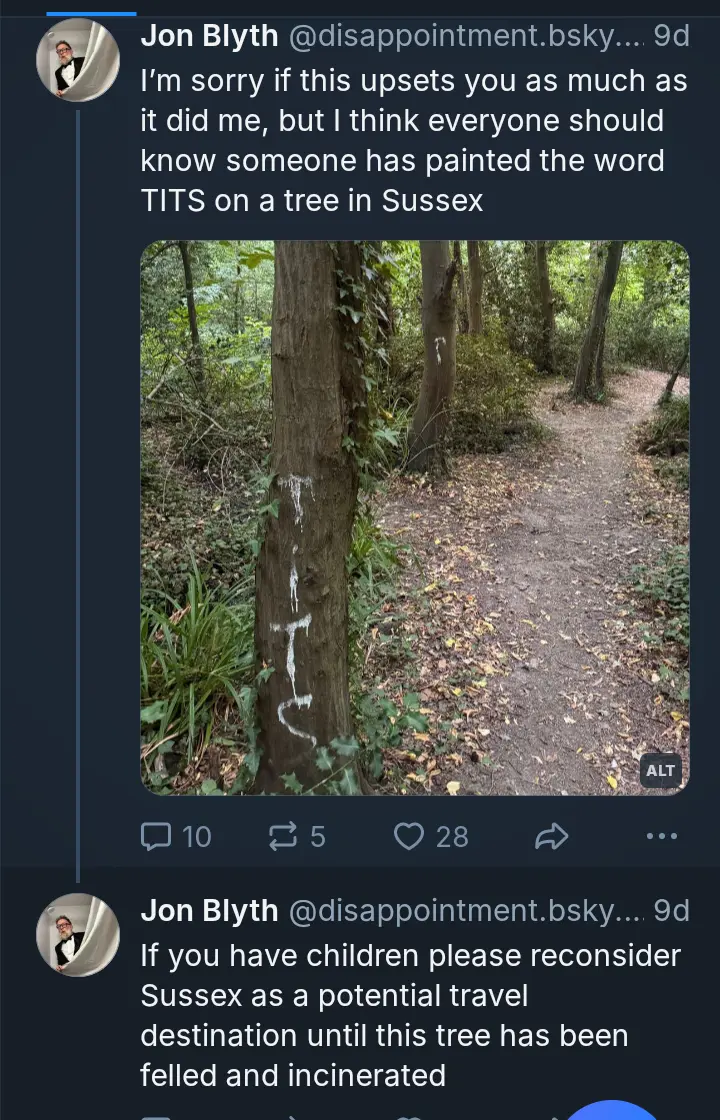Open @disappointment.bsky handle on first post
This screenshot has width=720, height=1120.
[x=465, y=35]
